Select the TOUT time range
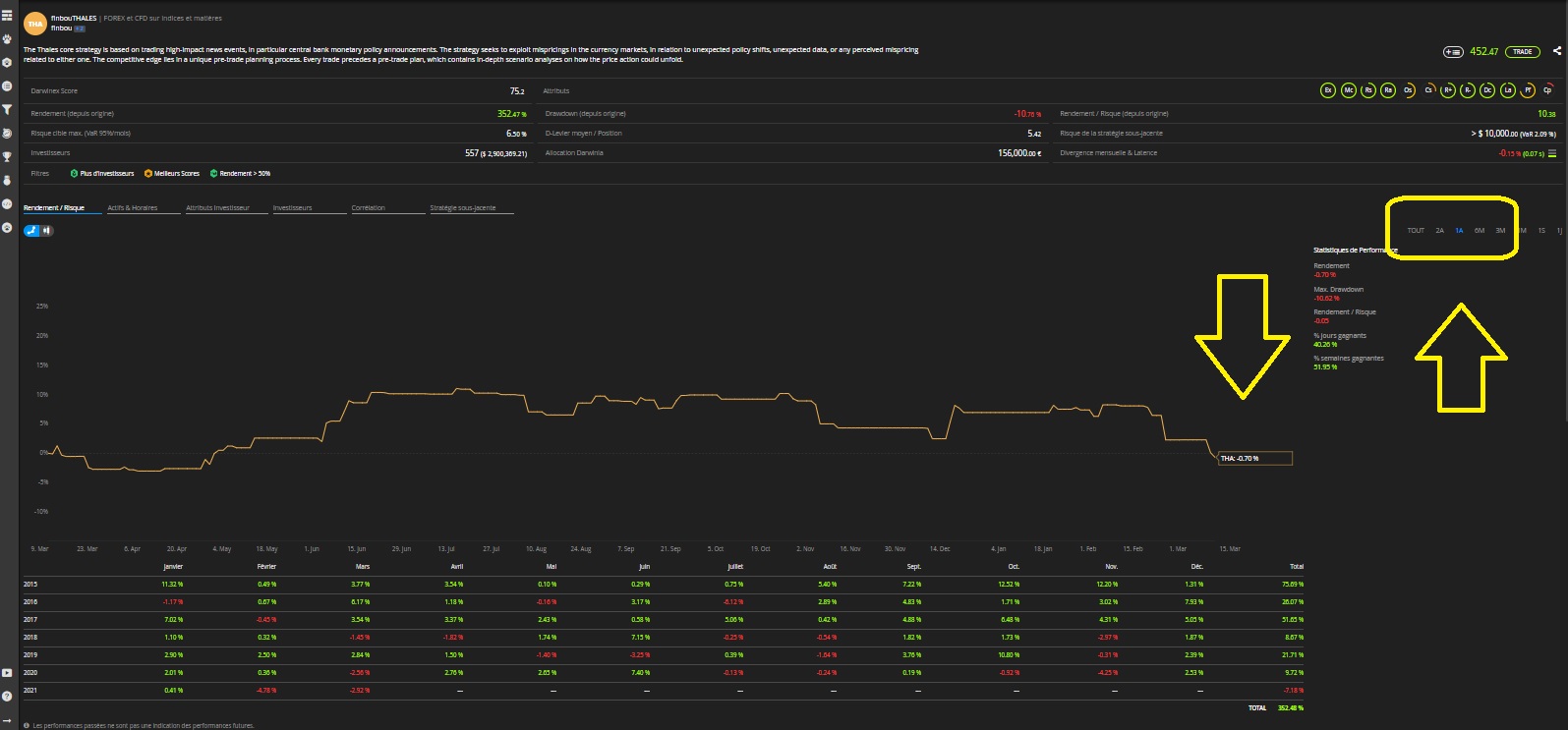Viewport: 1568px width, 730px height. 1416,231
